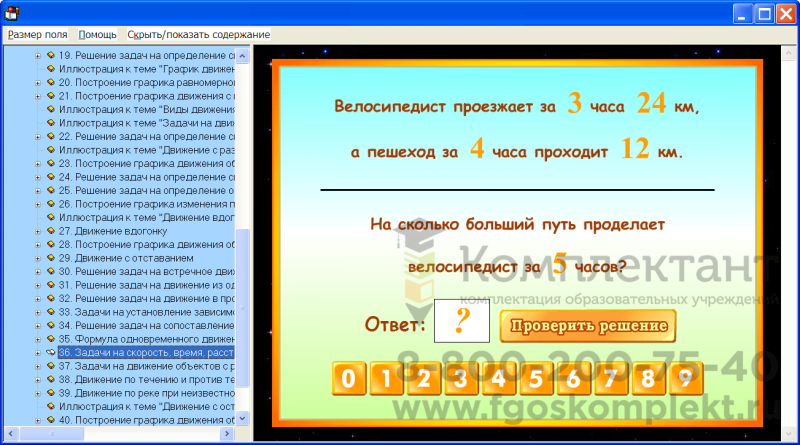This screenshot has width=800, height=445.
Task: Click tree panel scroll down arrow
Action: click(x=242, y=418)
